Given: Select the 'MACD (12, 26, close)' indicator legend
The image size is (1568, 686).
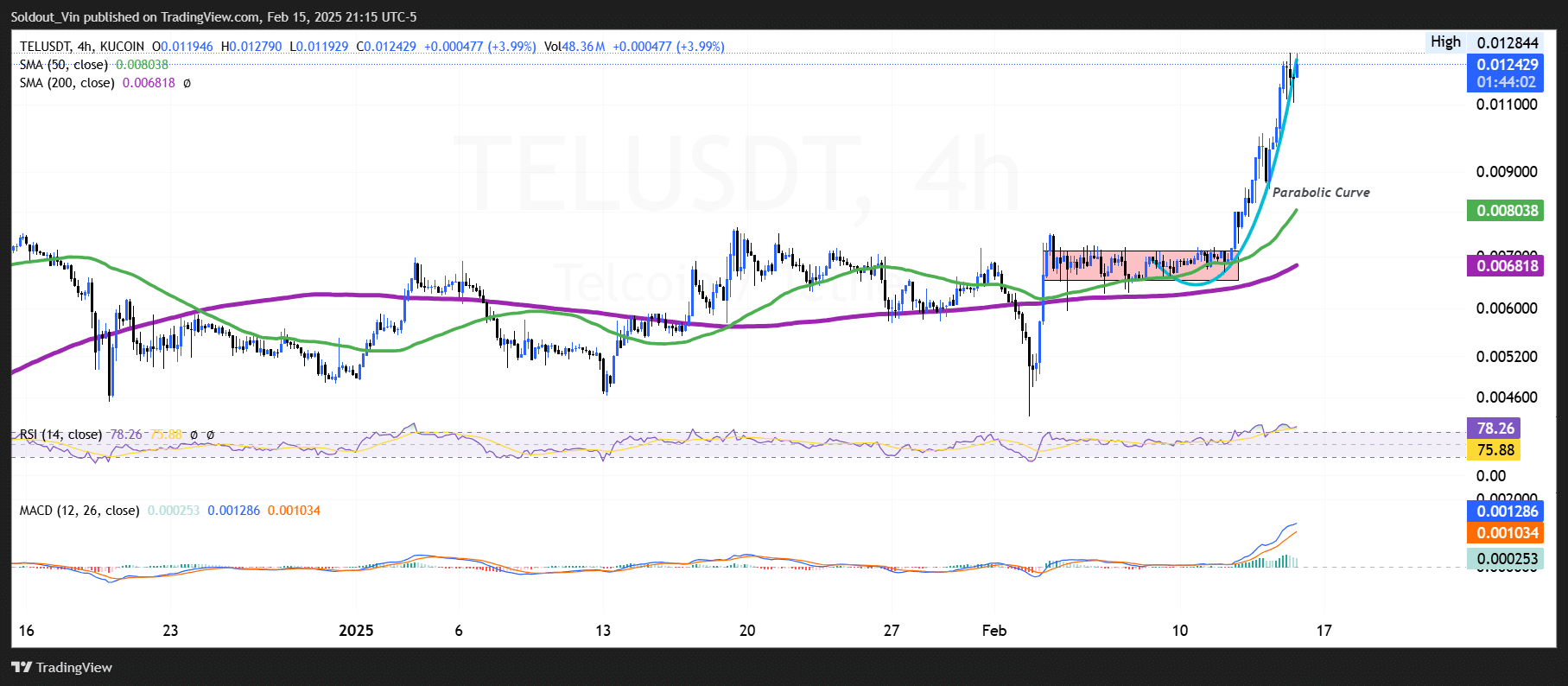Looking at the screenshot, I should (x=79, y=511).
